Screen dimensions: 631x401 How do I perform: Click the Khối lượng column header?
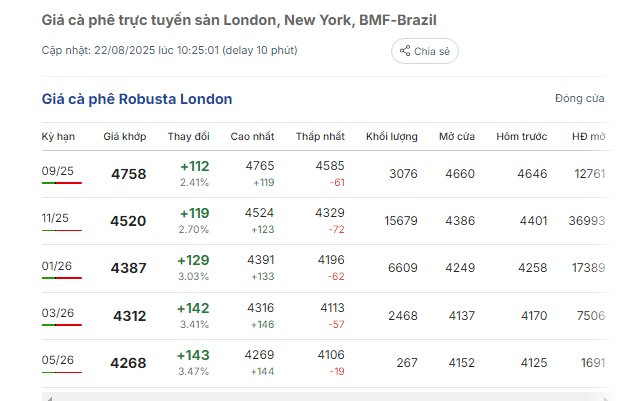tap(391, 136)
